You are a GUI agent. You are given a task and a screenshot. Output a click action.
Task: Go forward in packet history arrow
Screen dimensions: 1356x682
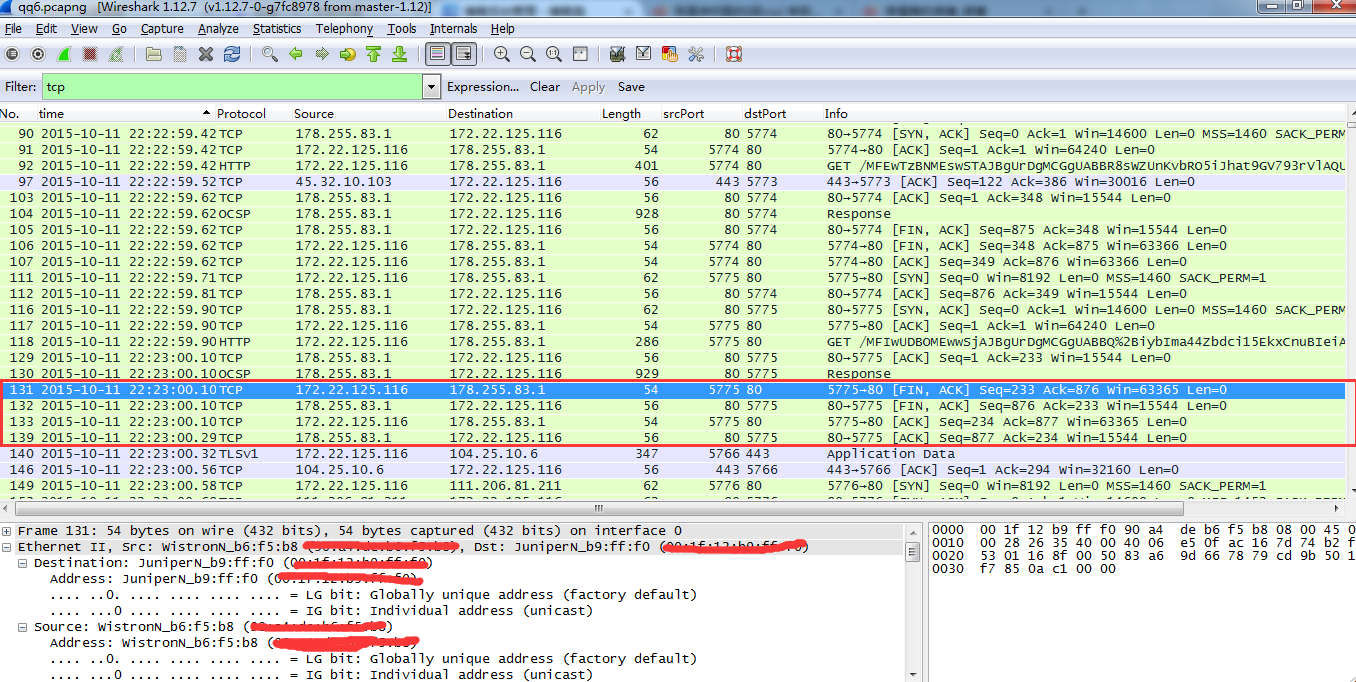point(322,54)
